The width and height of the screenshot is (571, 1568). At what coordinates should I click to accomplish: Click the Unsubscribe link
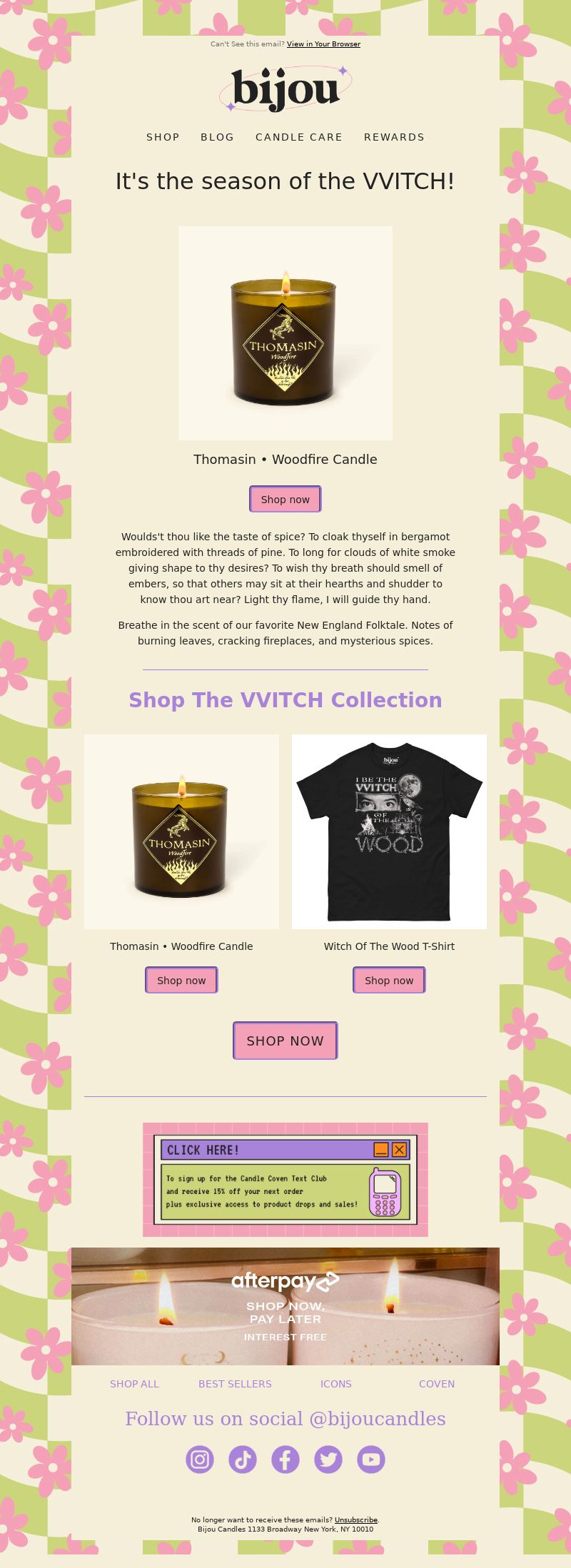tap(356, 1520)
